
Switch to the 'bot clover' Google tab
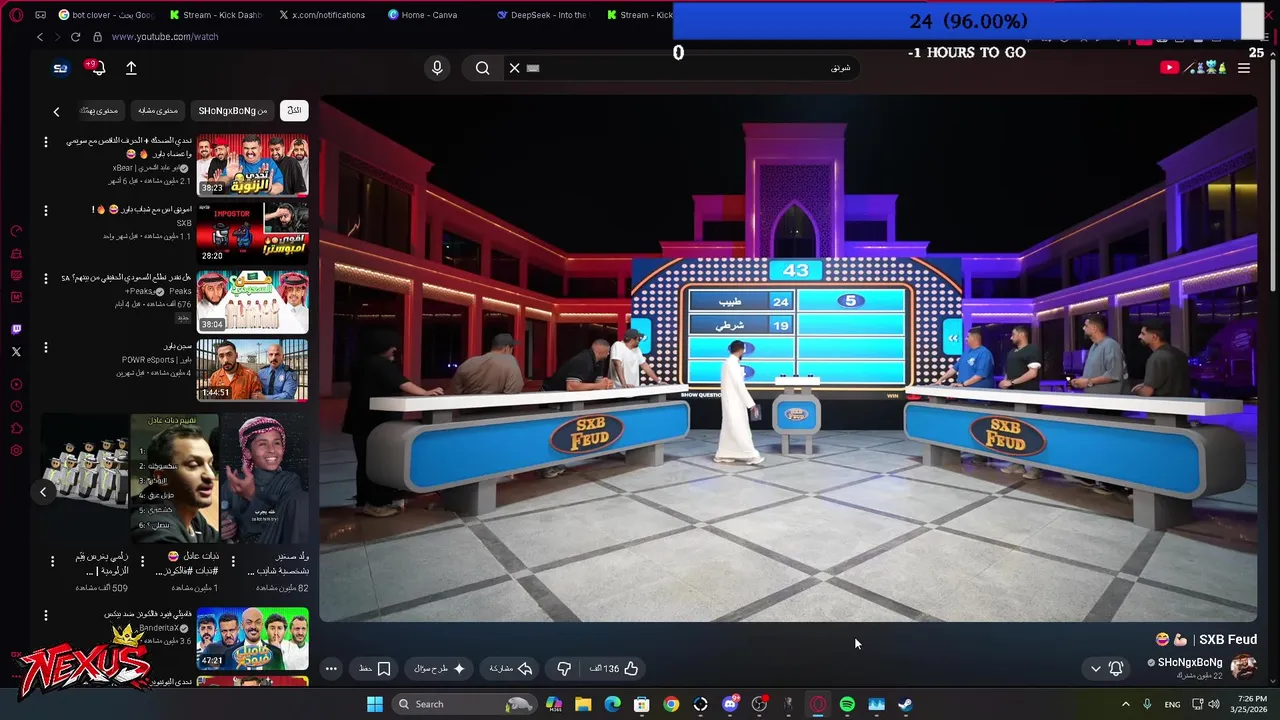click(x=107, y=15)
